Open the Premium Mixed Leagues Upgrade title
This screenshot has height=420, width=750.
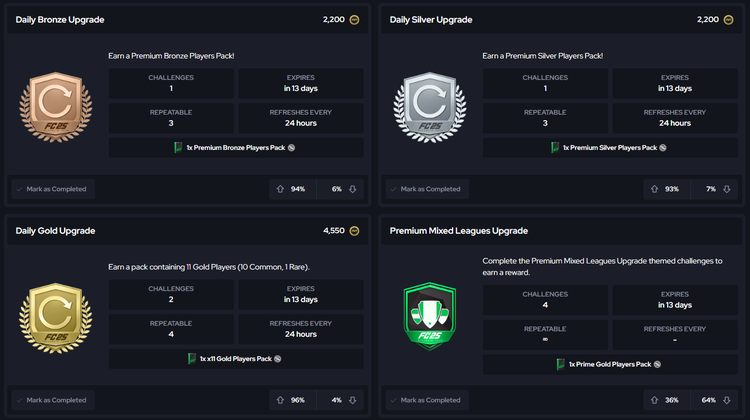pos(458,231)
